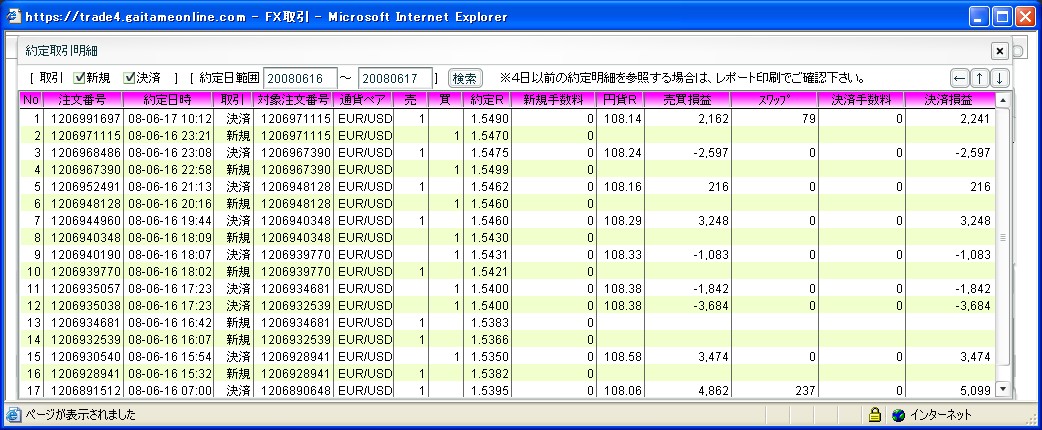Click the left arrow navigation button
The width and height of the screenshot is (1042, 430).
pos(960,78)
